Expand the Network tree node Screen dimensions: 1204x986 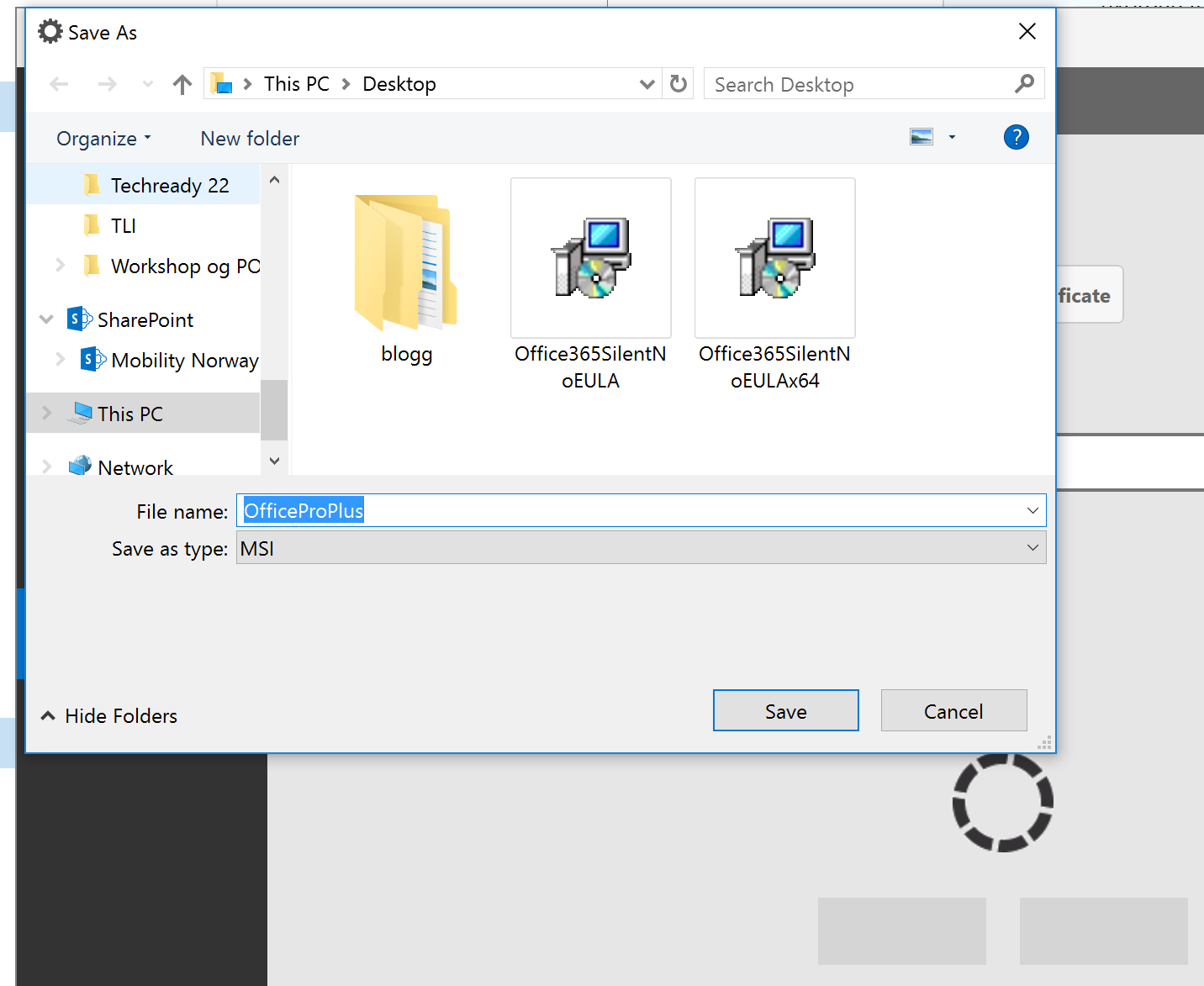click(47, 467)
